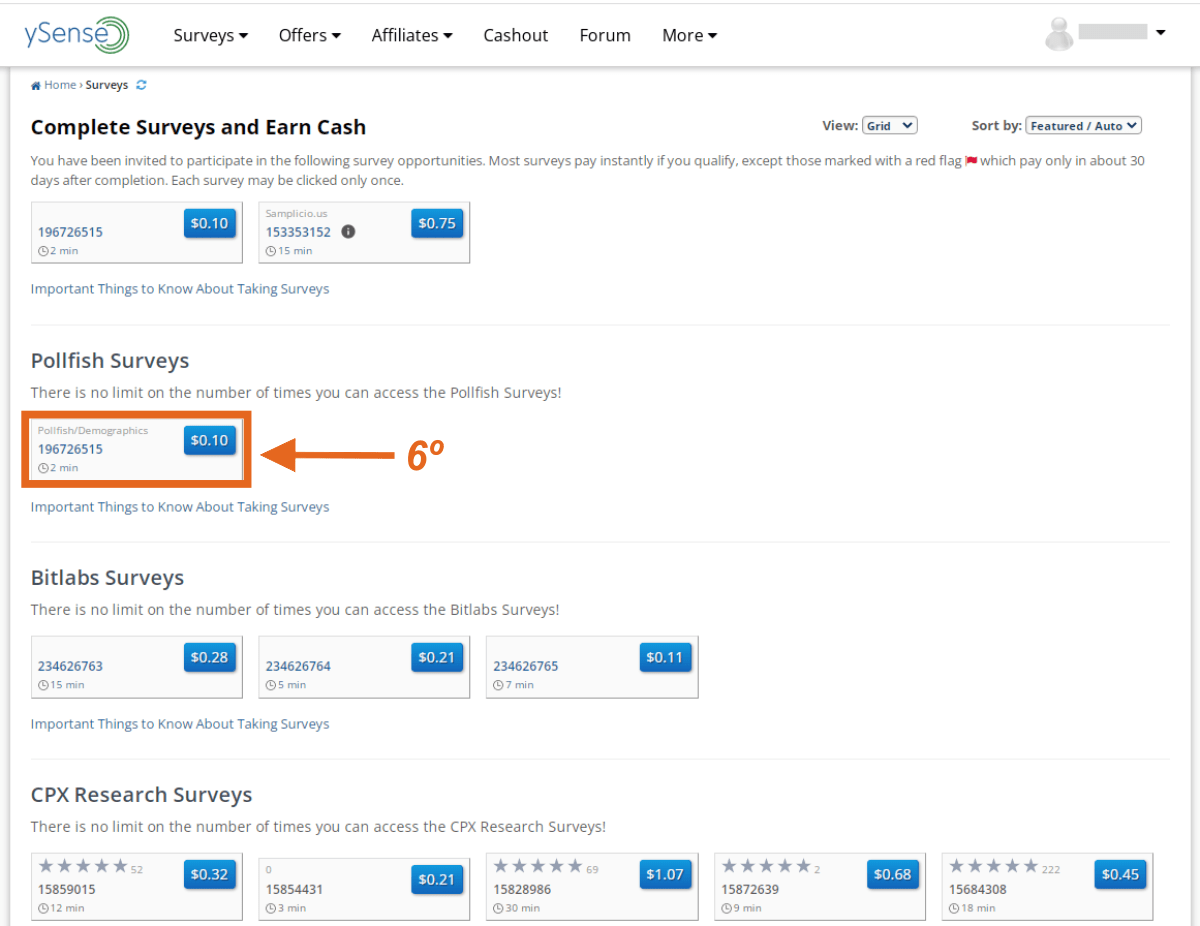The height and width of the screenshot is (926, 1200).
Task: Click the $0.21 button for survey 234626764
Action: pyautogui.click(x=437, y=657)
